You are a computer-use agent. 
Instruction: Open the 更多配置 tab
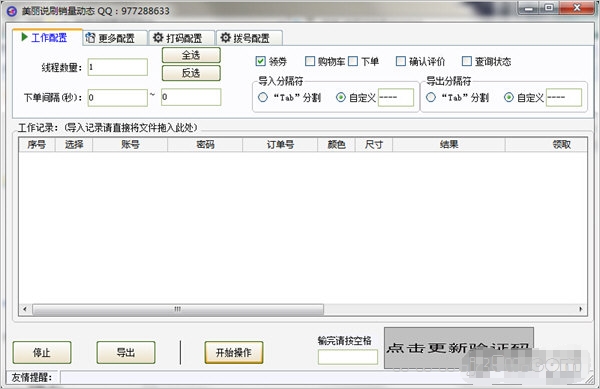point(115,38)
